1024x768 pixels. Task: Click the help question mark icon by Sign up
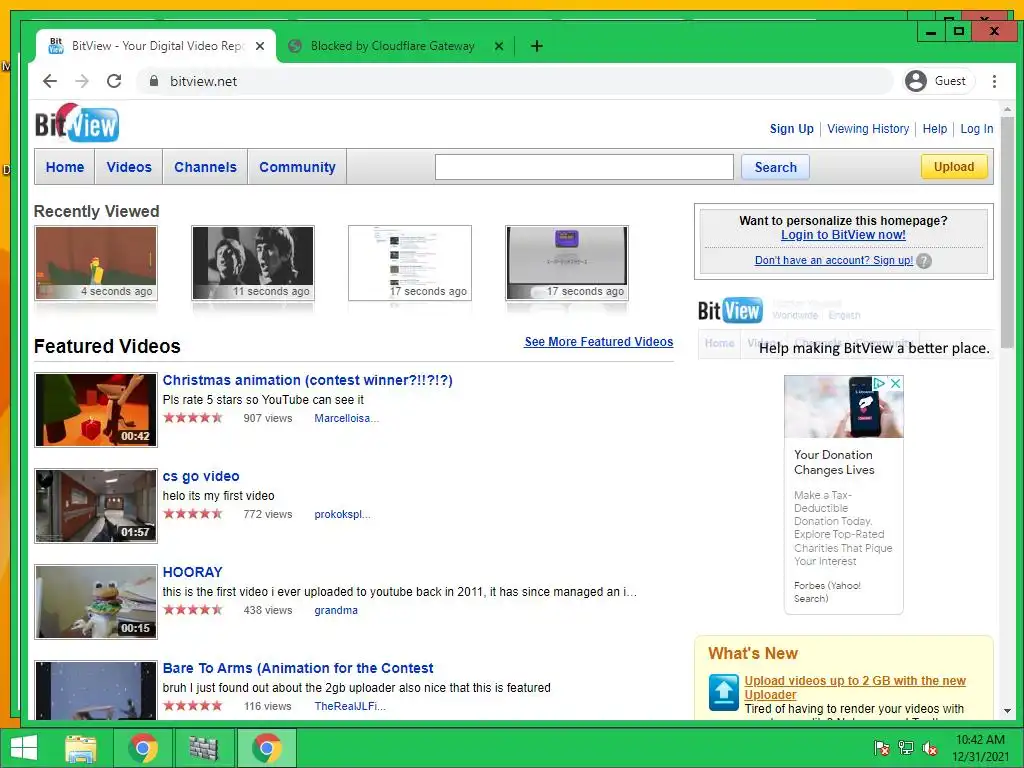point(924,261)
